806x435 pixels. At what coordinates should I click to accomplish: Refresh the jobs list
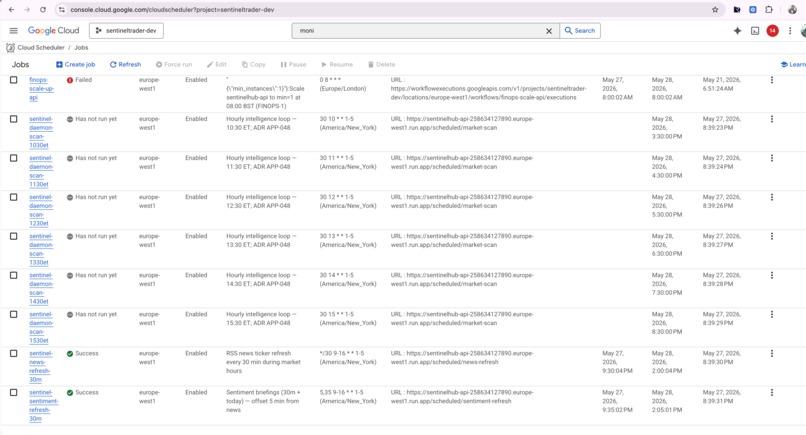(x=125, y=64)
